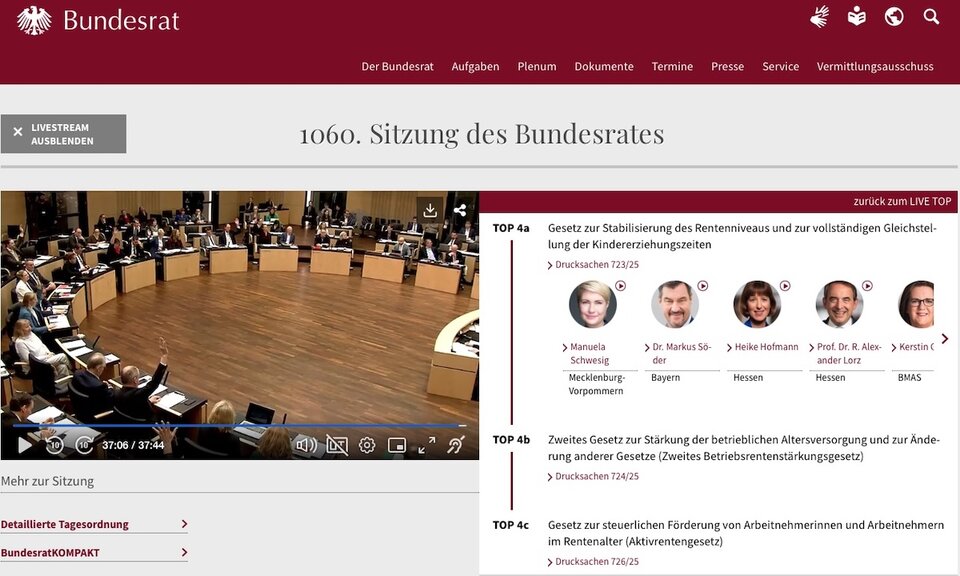Toggle subtitles in the video player
Image resolution: width=960 pixels, height=576 pixels.
coord(337,444)
